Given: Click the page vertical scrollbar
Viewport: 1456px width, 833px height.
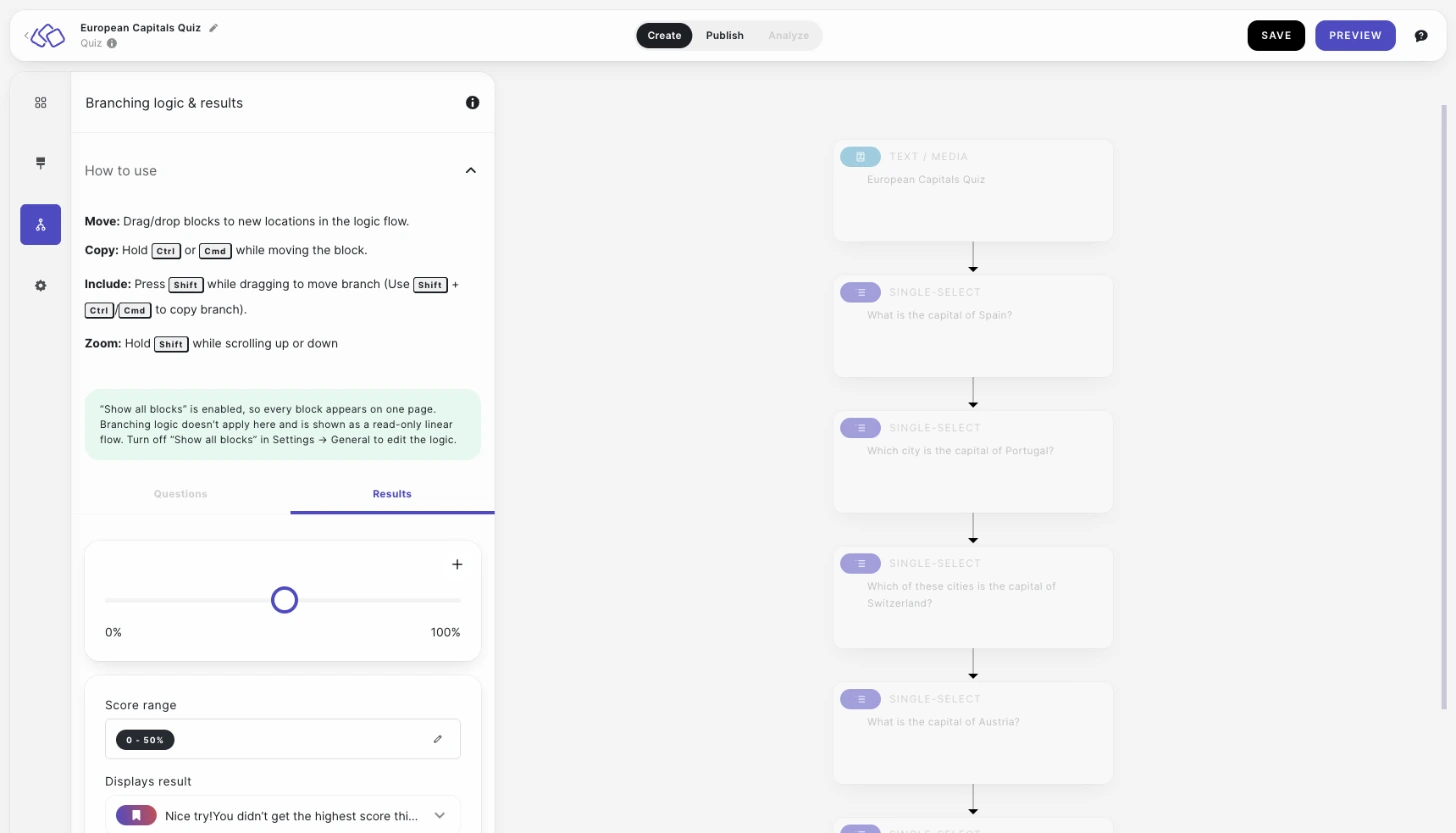Looking at the screenshot, I should coord(1444,407).
